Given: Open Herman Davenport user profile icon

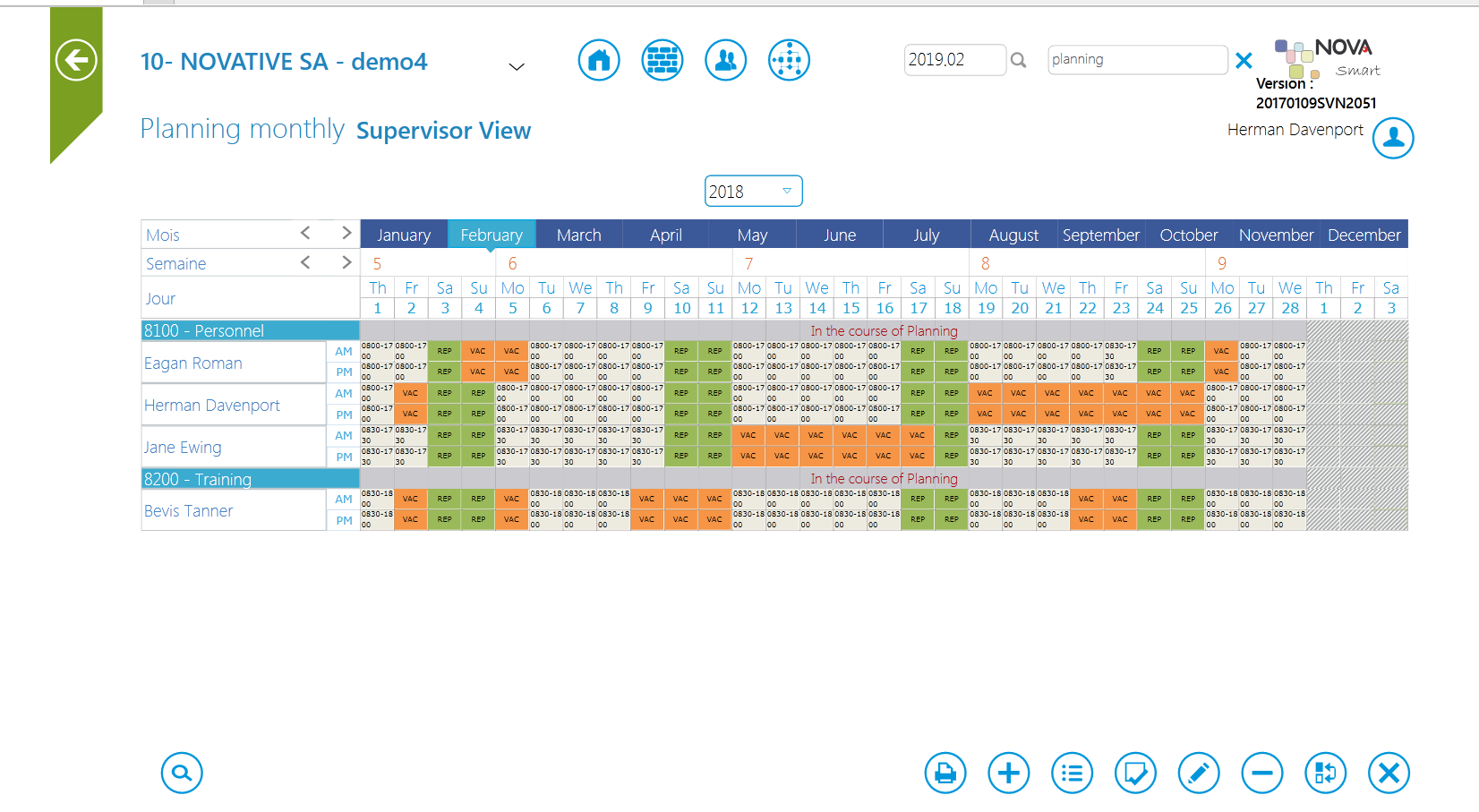Looking at the screenshot, I should click(1393, 138).
